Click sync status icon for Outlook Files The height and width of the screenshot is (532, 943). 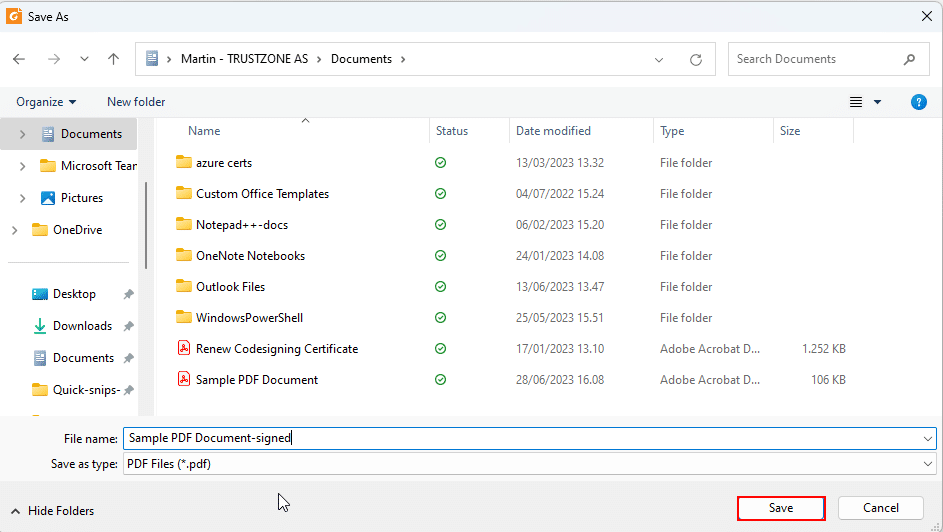(440, 287)
